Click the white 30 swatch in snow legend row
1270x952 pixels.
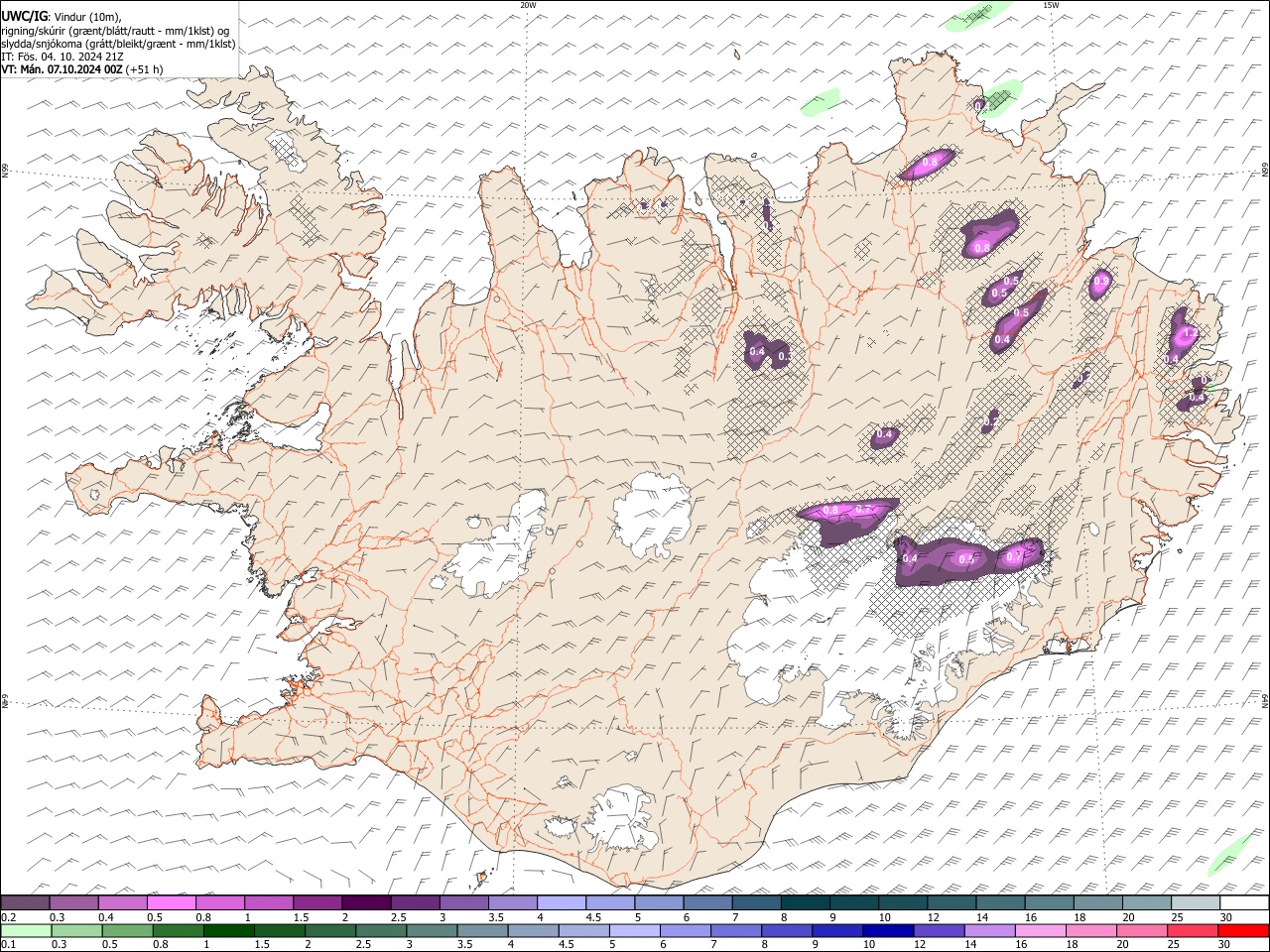[x=1244, y=902]
